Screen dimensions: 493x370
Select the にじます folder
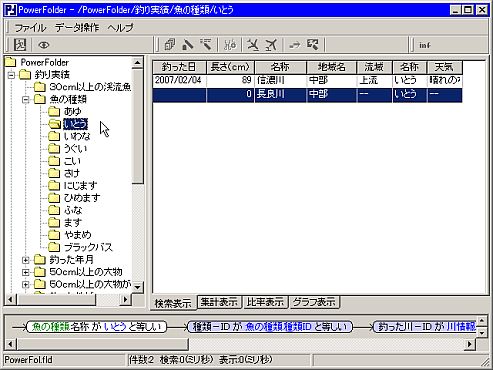click(80, 186)
